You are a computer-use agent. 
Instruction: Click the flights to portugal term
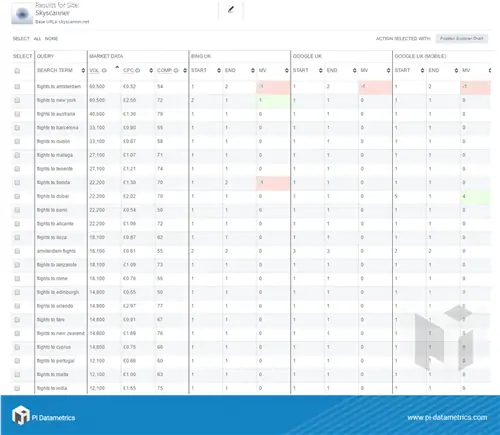[x=55, y=361]
